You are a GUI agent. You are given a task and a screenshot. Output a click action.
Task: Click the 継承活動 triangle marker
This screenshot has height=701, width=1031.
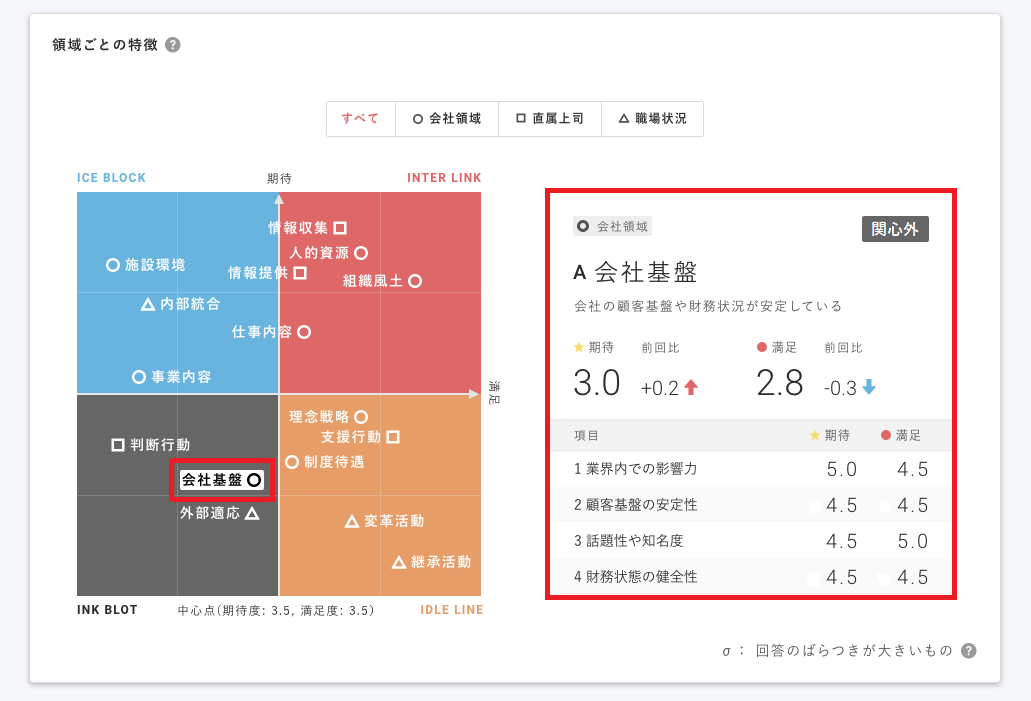[399, 562]
